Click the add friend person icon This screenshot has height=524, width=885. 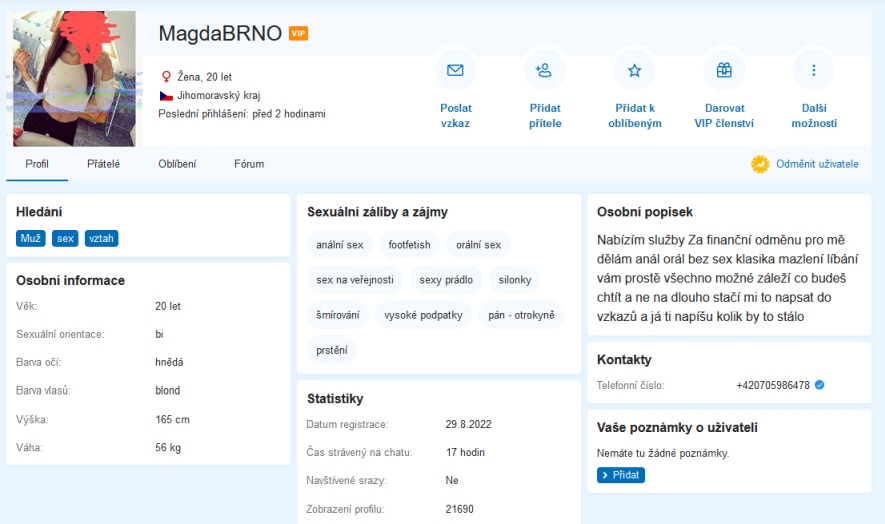544,70
